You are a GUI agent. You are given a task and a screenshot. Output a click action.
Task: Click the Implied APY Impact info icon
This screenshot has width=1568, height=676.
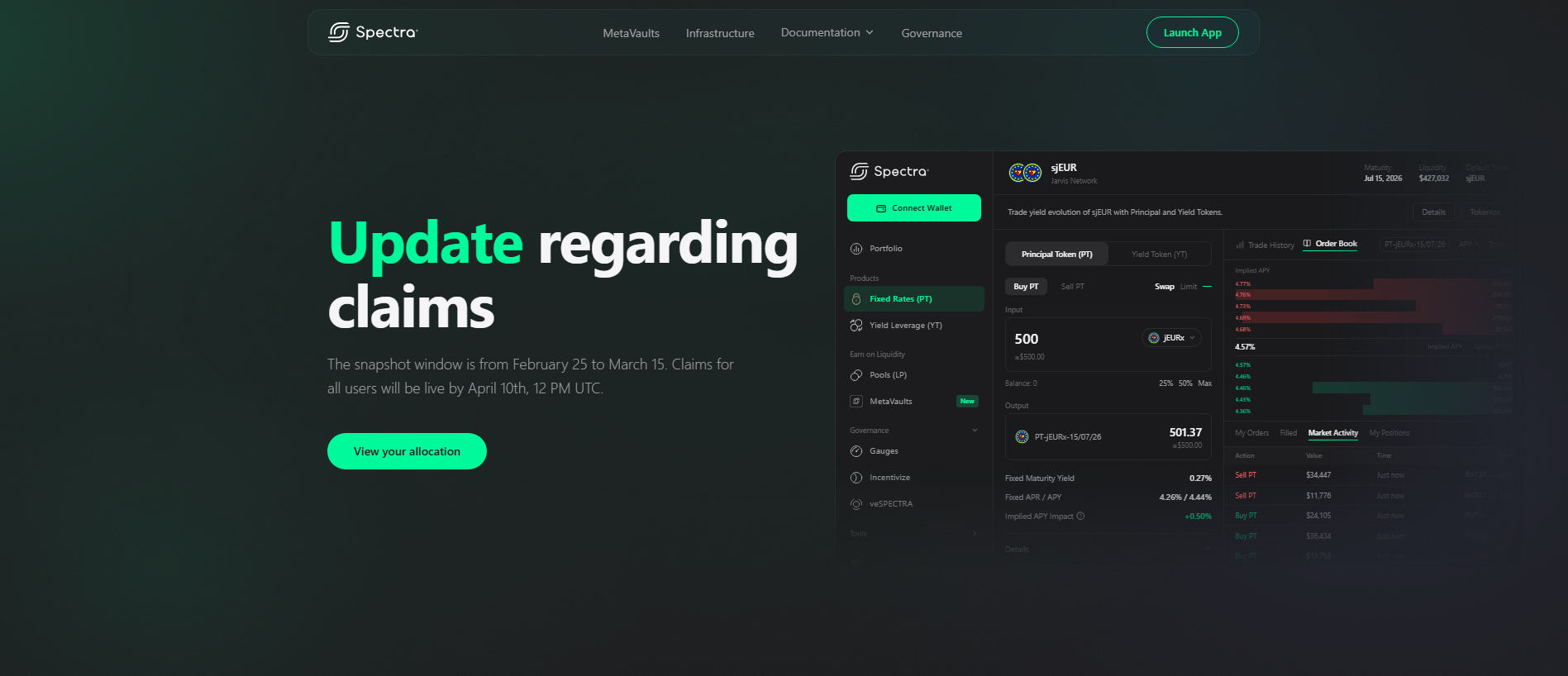(x=1080, y=517)
